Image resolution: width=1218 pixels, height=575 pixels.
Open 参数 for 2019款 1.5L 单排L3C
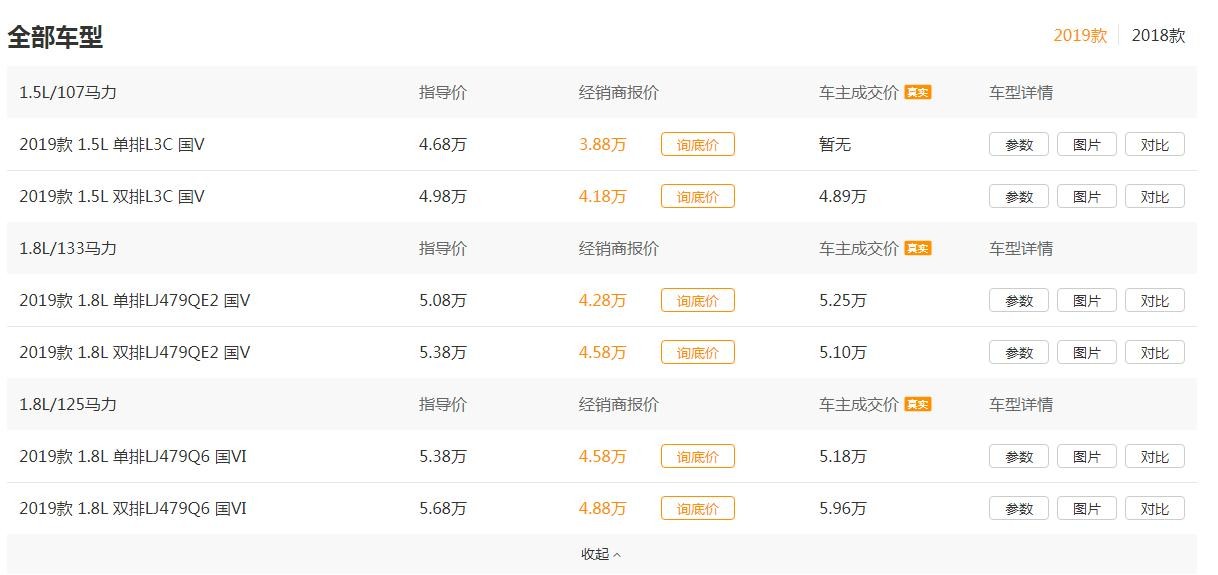pyautogui.click(x=1018, y=145)
